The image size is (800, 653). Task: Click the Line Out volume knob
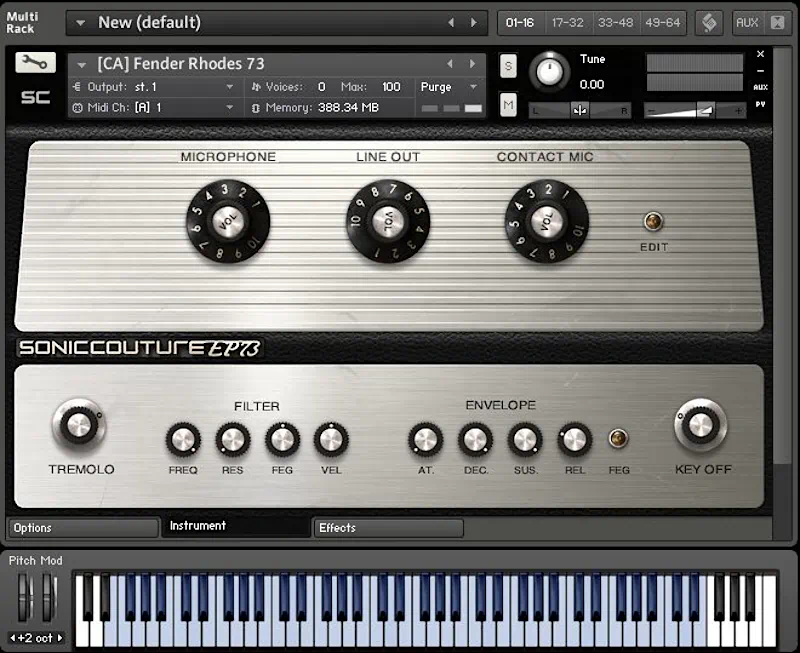(x=388, y=221)
